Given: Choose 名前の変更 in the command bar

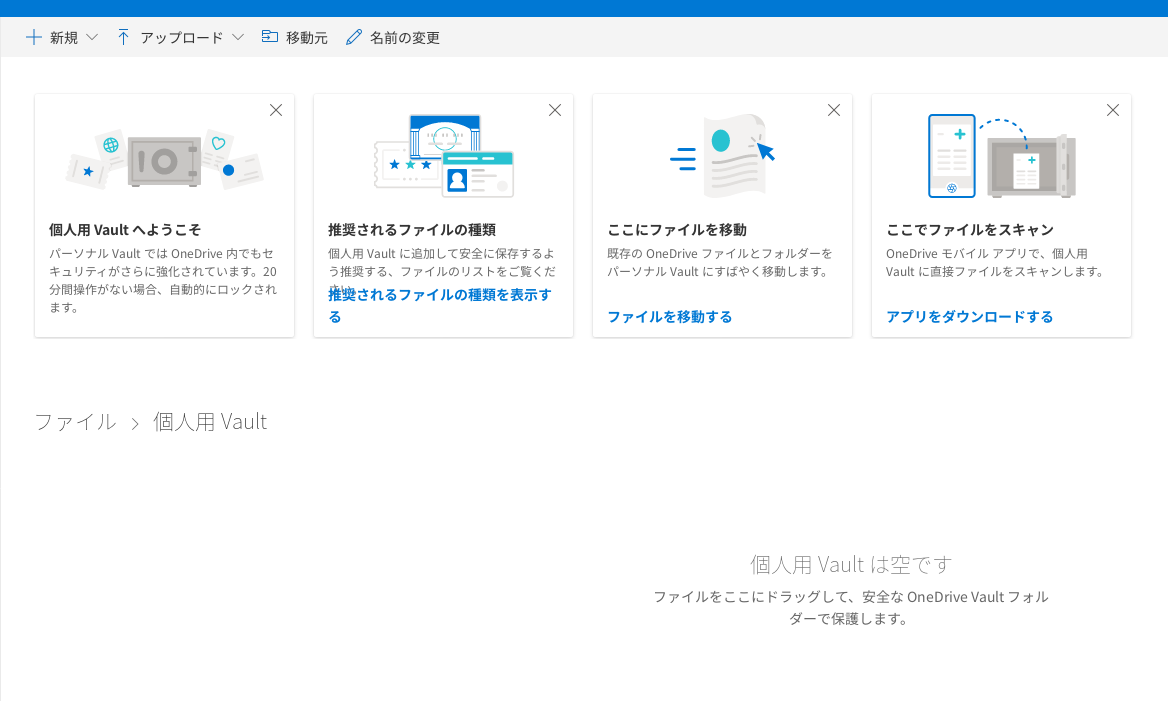Looking at the screenshot, I should 404,37.
